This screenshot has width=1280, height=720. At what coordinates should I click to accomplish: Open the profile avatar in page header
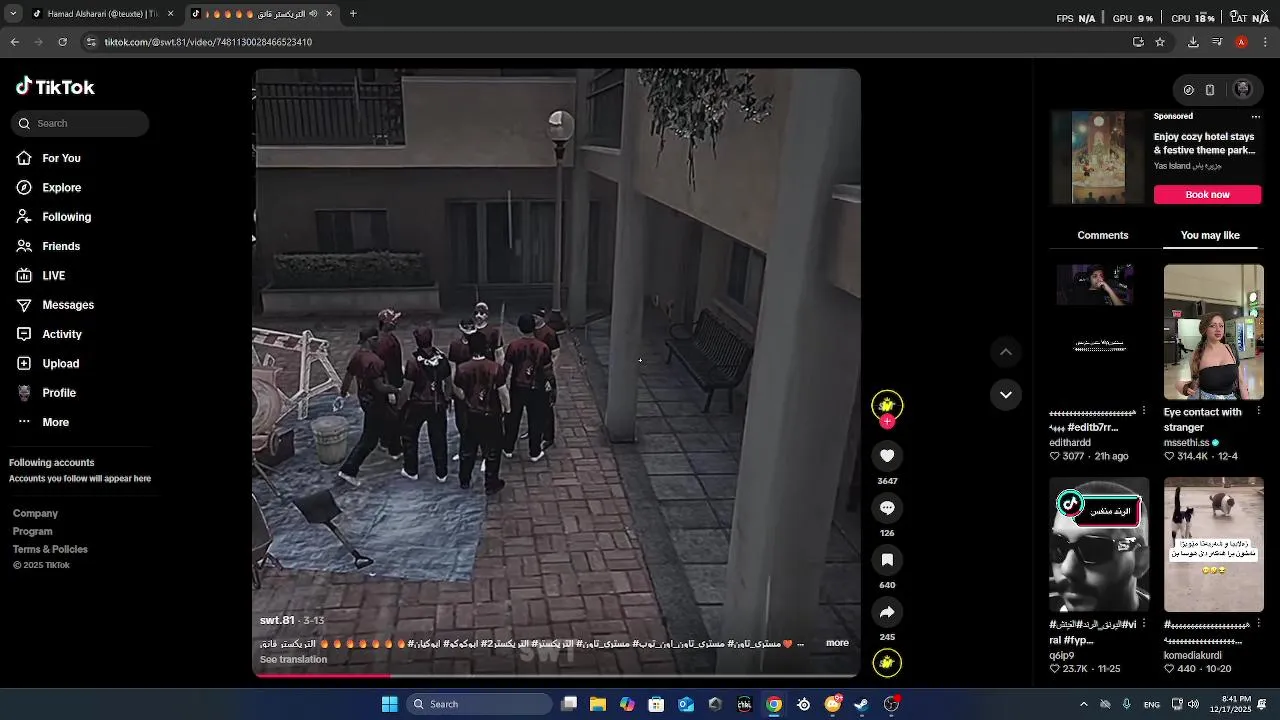pos(1243,90)
